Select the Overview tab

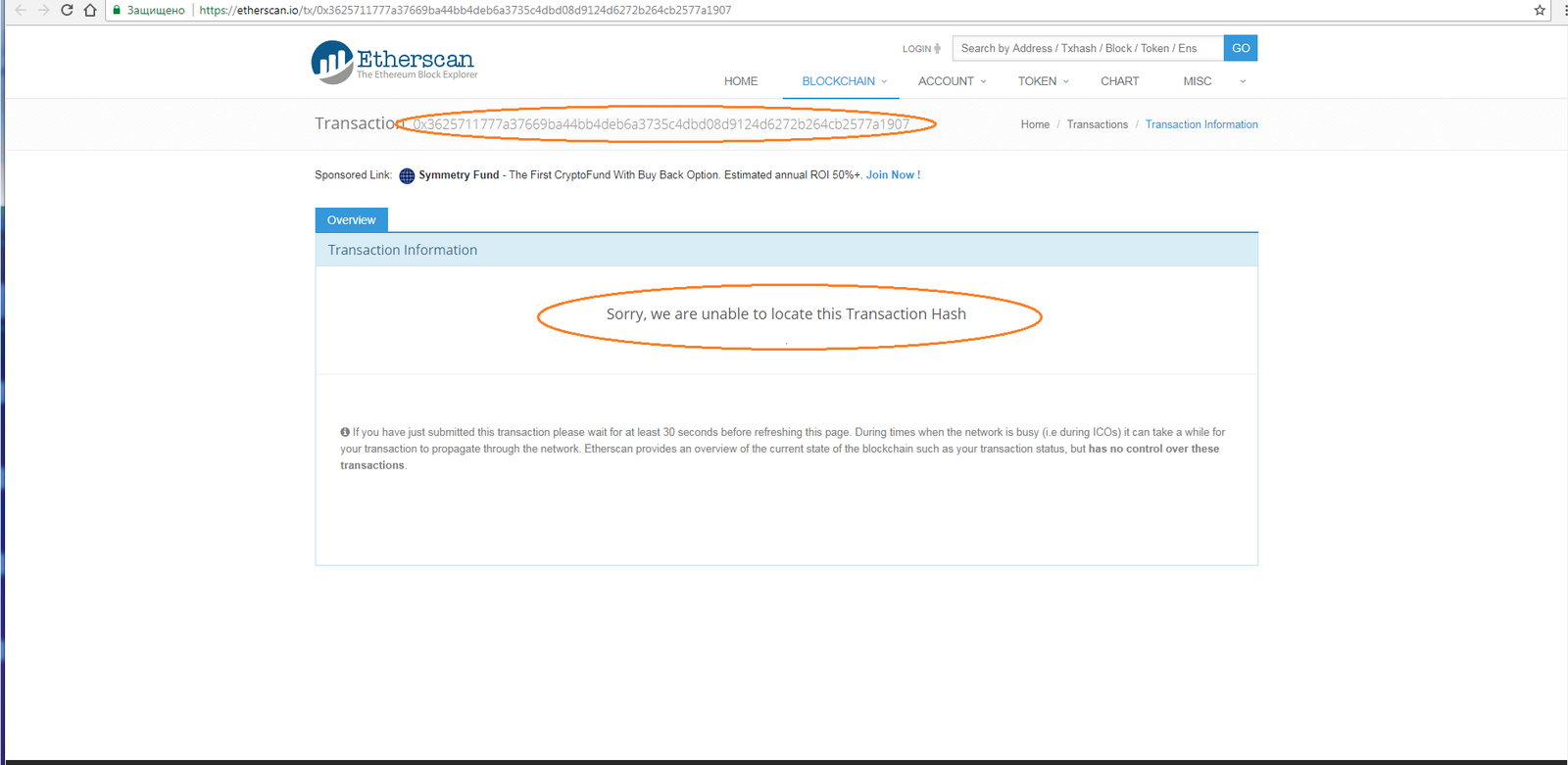[352, 220]
